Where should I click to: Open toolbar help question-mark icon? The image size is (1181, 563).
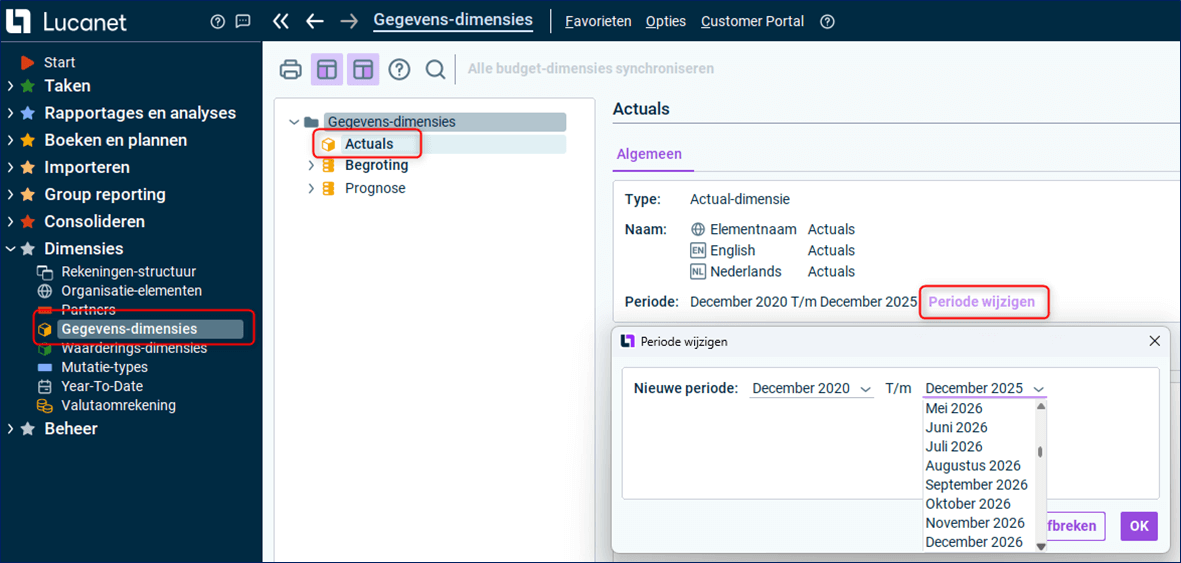point(399,69)
